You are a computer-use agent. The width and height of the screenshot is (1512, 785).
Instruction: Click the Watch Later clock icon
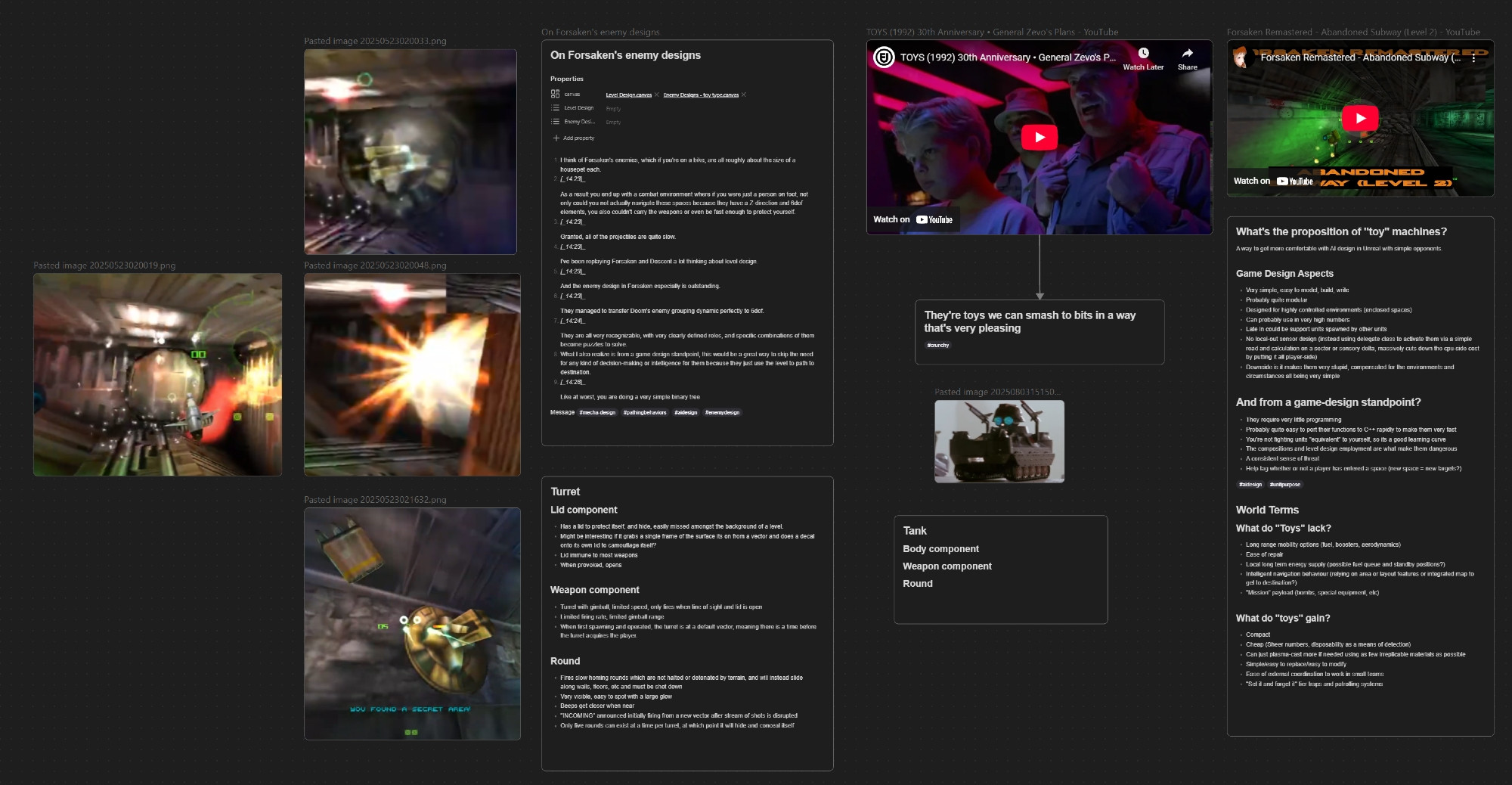(1143, 53)
